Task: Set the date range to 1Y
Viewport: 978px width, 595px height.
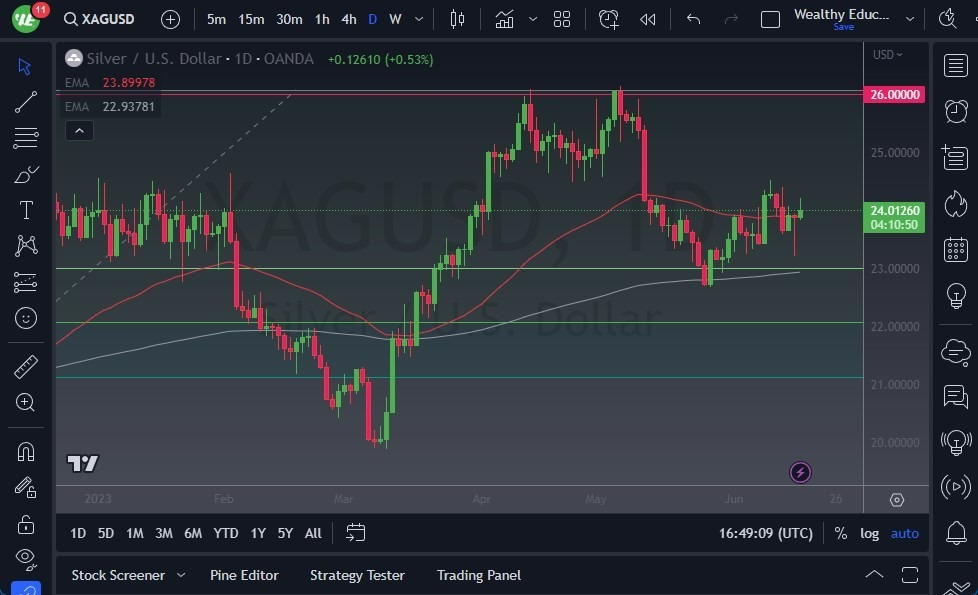Action: pos(258,533)
